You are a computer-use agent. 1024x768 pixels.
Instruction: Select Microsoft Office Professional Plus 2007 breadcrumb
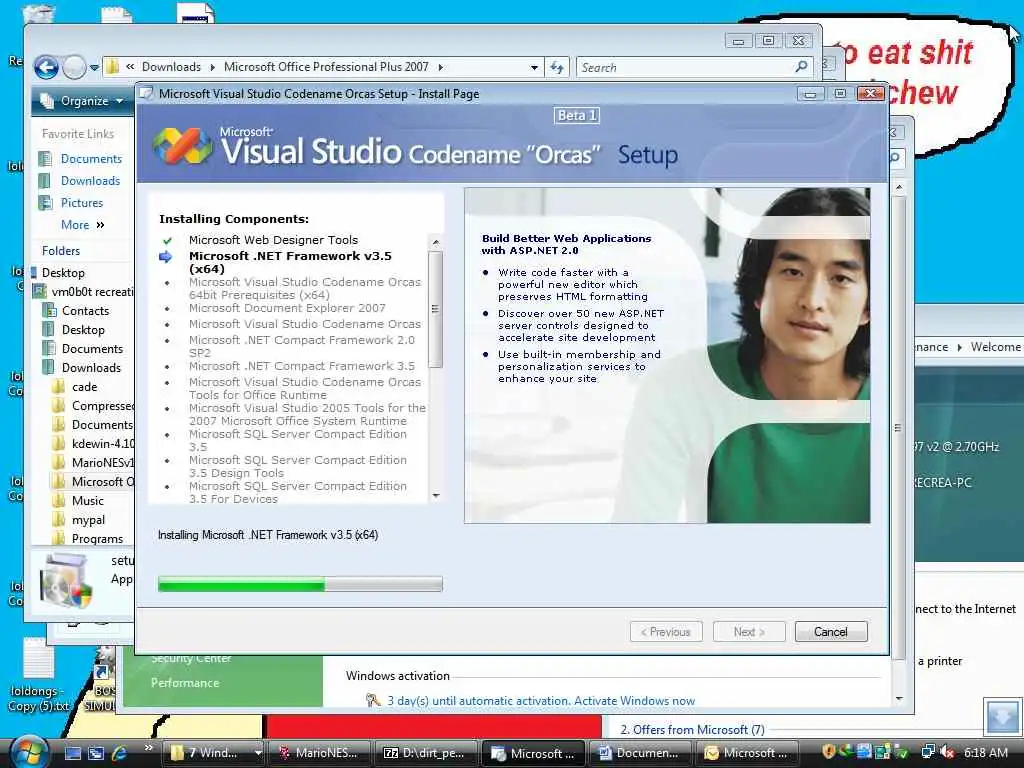(x=326, y=67)
